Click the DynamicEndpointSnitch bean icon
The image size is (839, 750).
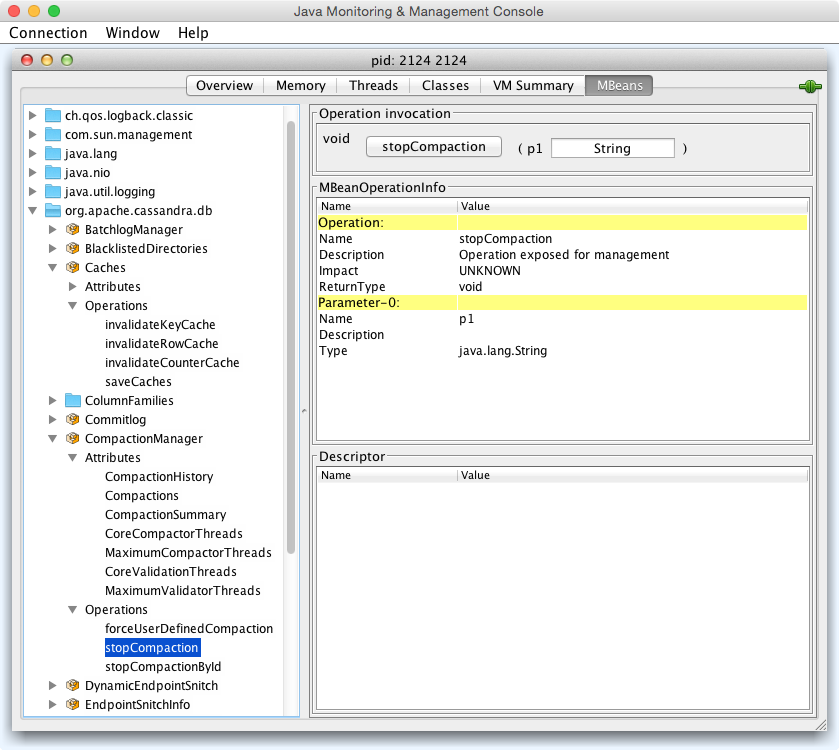(72, 686)
